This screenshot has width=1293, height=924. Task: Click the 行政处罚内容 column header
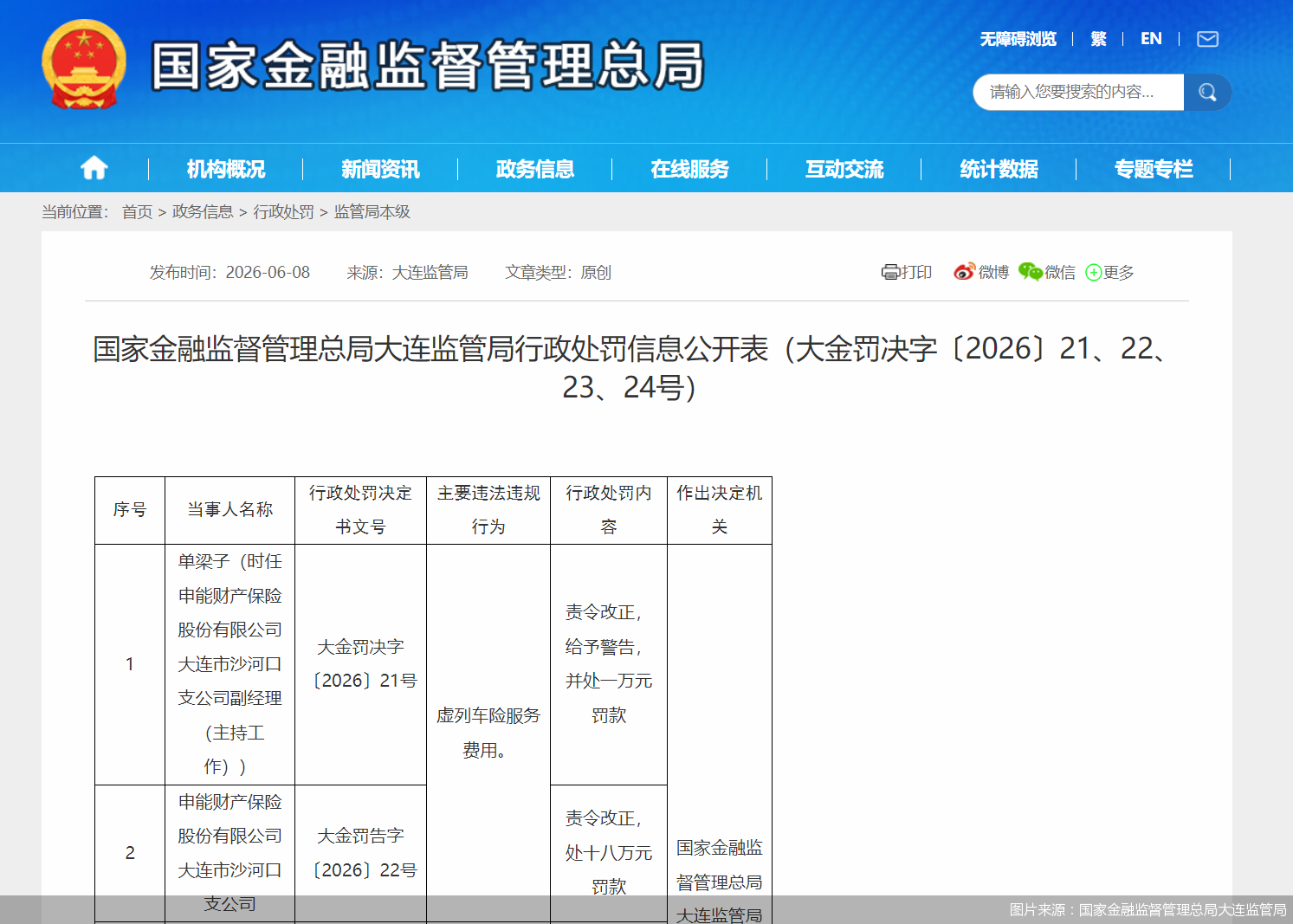609,510
